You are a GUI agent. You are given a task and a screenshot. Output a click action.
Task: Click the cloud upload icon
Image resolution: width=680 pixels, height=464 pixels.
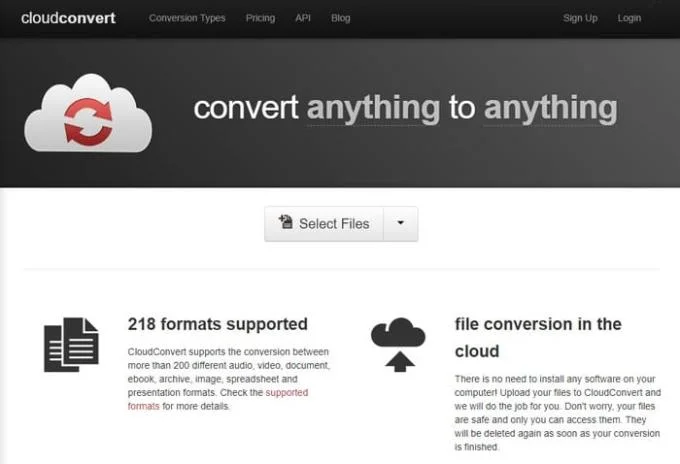coord(398,345)
